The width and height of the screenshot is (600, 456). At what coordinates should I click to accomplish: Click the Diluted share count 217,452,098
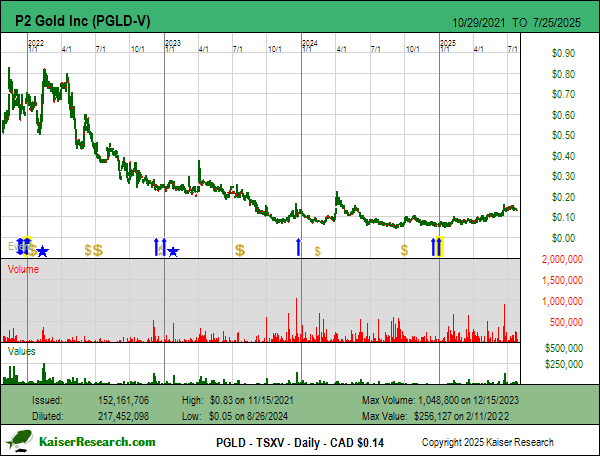[x=123, y=416]
